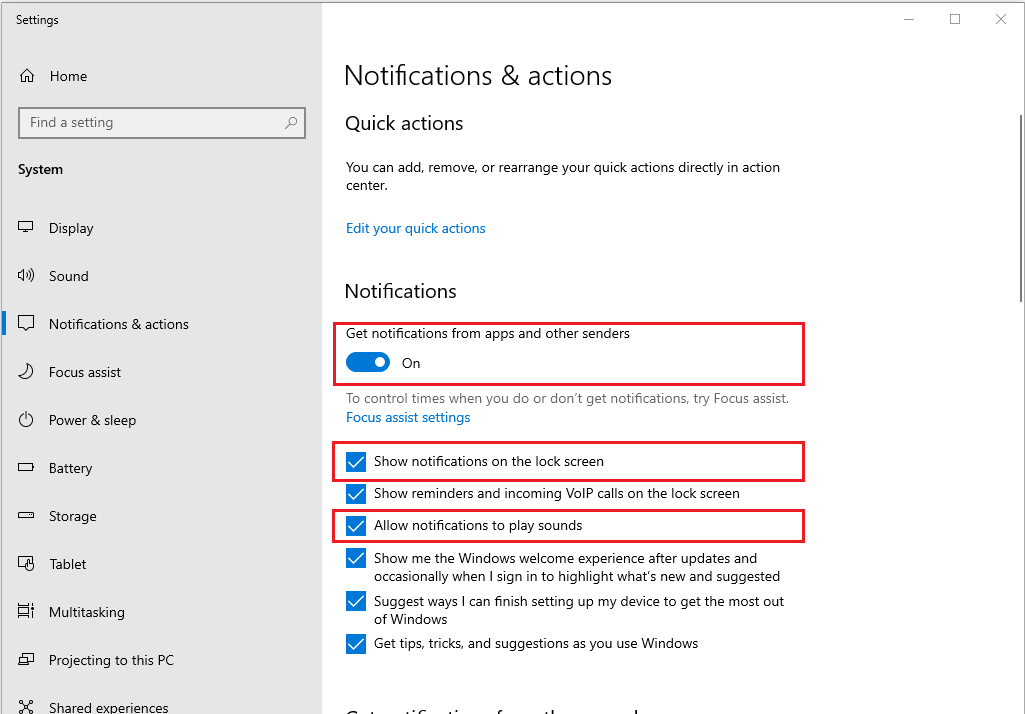Viewport: 1025px width, 714px height.
Task: Uncheck Get tips, tricks, and suggestions option
Action: (x=356, y=644)
